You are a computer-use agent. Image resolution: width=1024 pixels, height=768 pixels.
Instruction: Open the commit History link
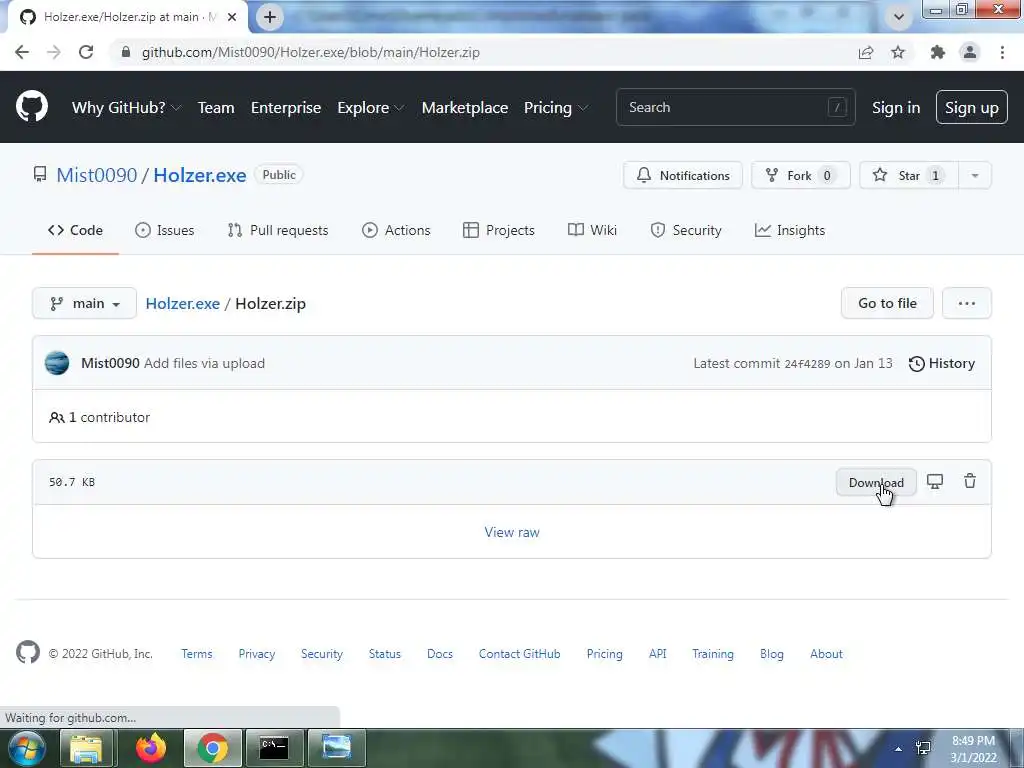942,363
